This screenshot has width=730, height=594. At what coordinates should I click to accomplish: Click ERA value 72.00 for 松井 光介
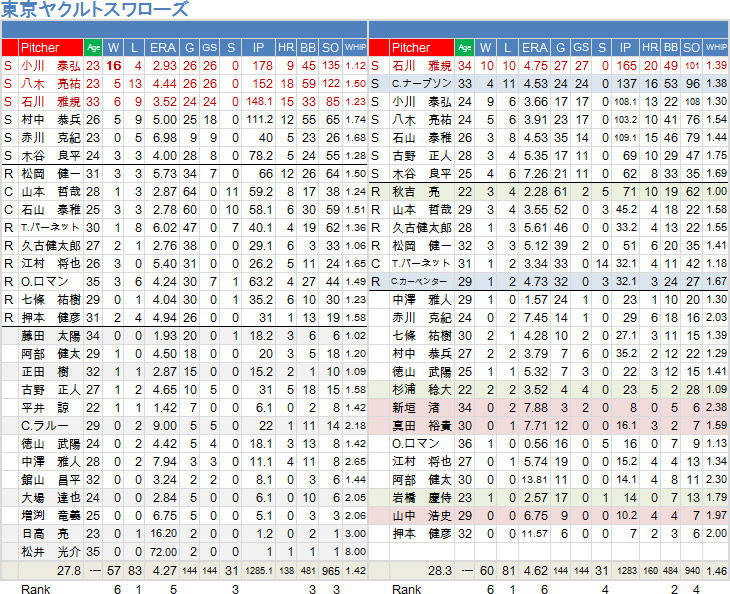pos(163,553)
